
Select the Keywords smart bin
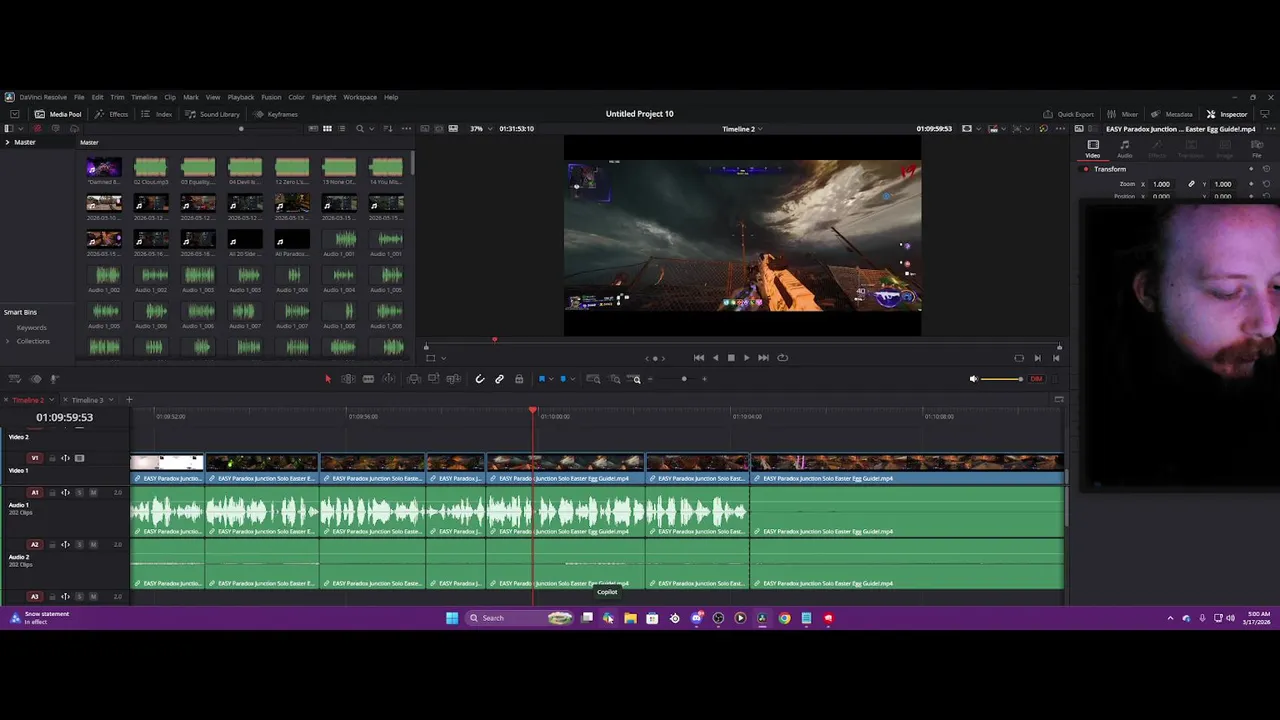[x=31, y=328]
